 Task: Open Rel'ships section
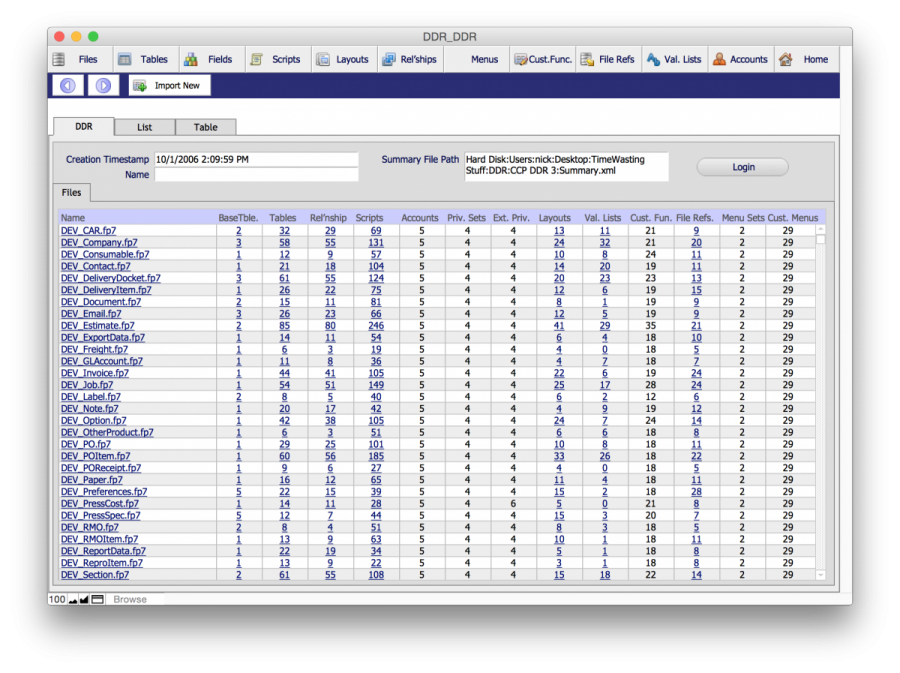click(x=410, y=59)
